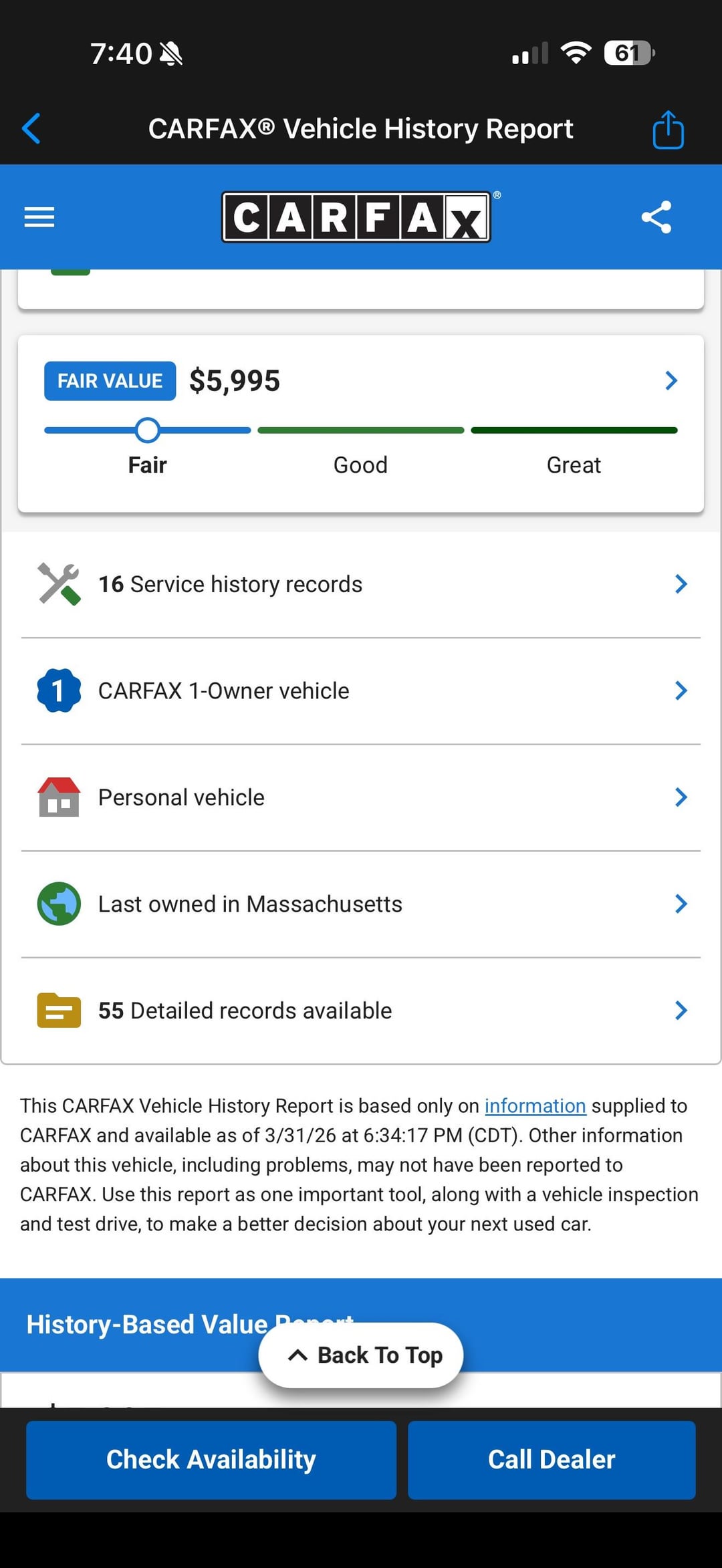722x1568 pixels.
Task: Expand the 55 Detailed records chevron
Action: (x=681, y=1010)
